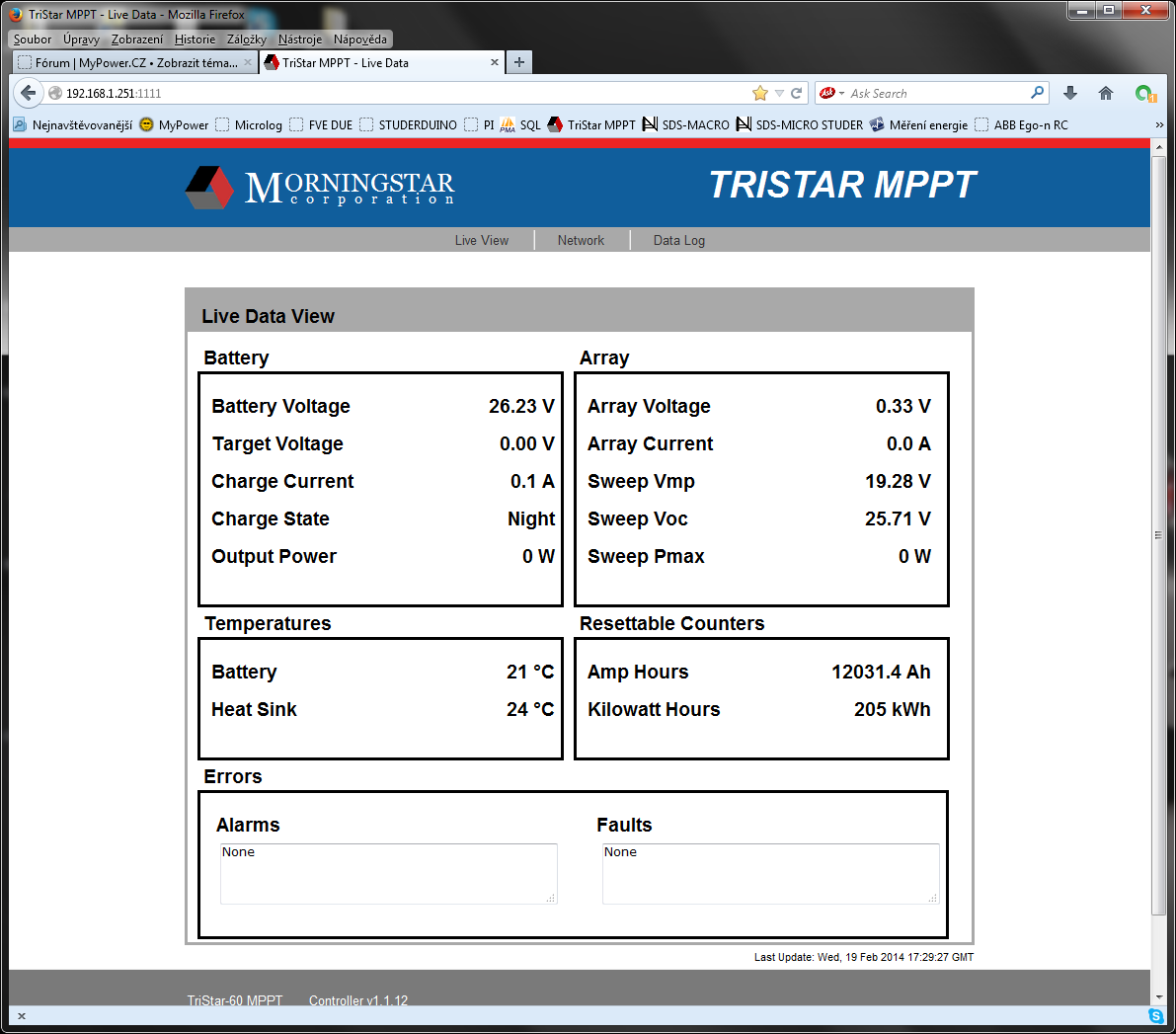Viewport: 1176px width, 1034px height.
Task: Open the Nápověda menu
Action: coord(360,40)
